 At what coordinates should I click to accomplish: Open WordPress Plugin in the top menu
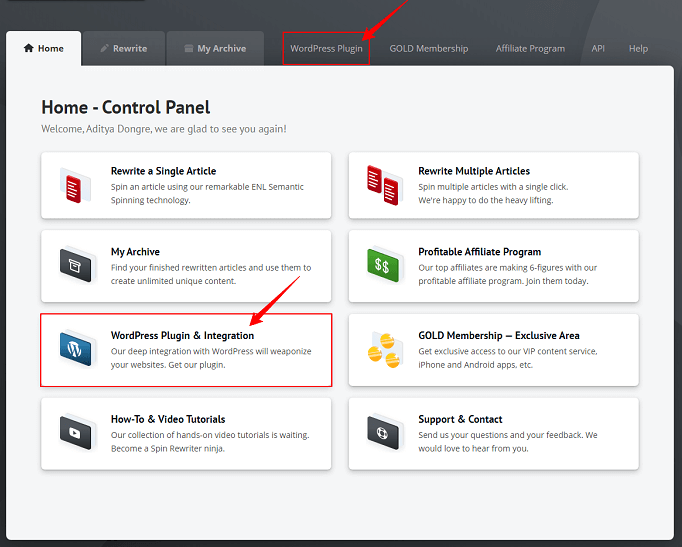point(326,48)
